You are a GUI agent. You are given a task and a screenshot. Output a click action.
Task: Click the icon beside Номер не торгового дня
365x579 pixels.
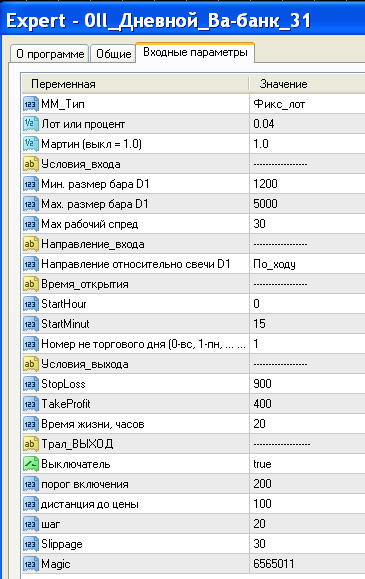(x=31, y=344)
